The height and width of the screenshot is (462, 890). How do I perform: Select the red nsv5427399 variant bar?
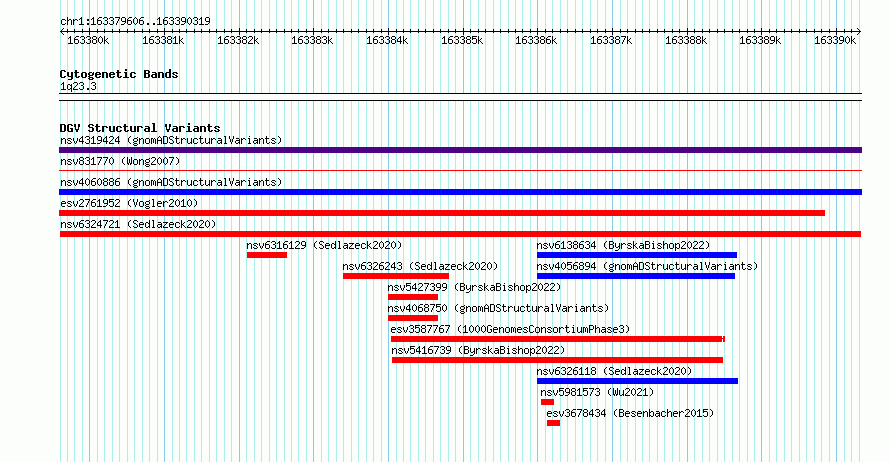pyautogui.click(x=413, y=297)
